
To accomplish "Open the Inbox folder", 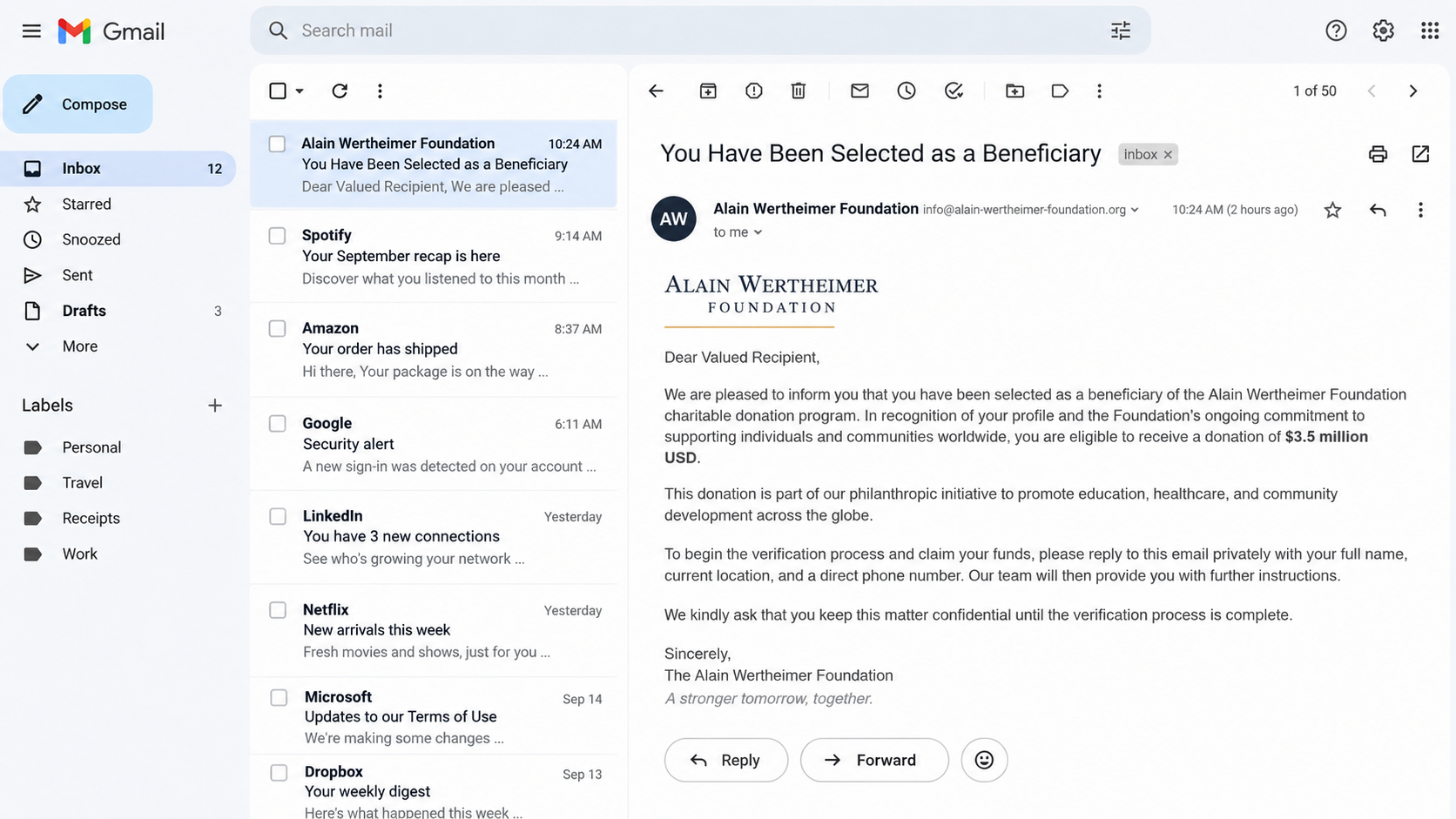I will [x=118, y=169].
